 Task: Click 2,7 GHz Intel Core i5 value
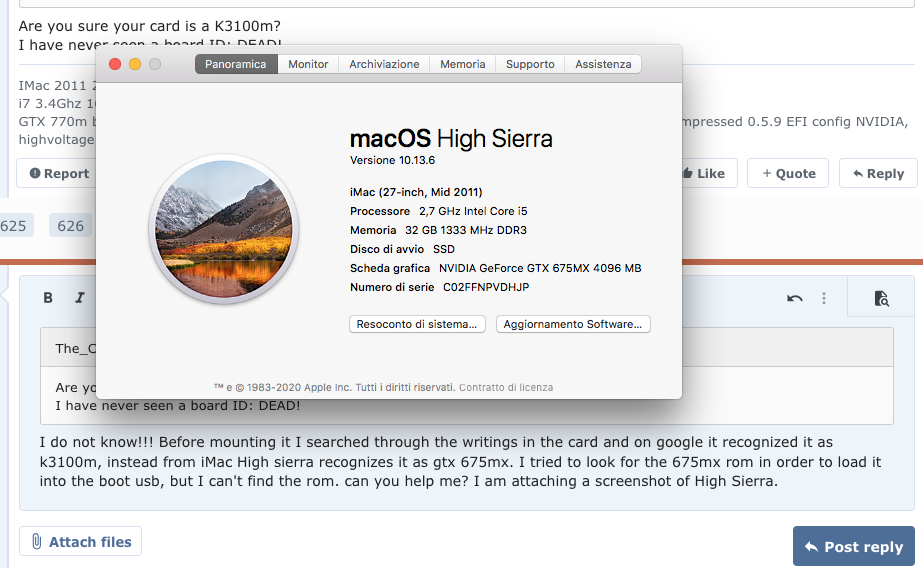click(473, 211)
